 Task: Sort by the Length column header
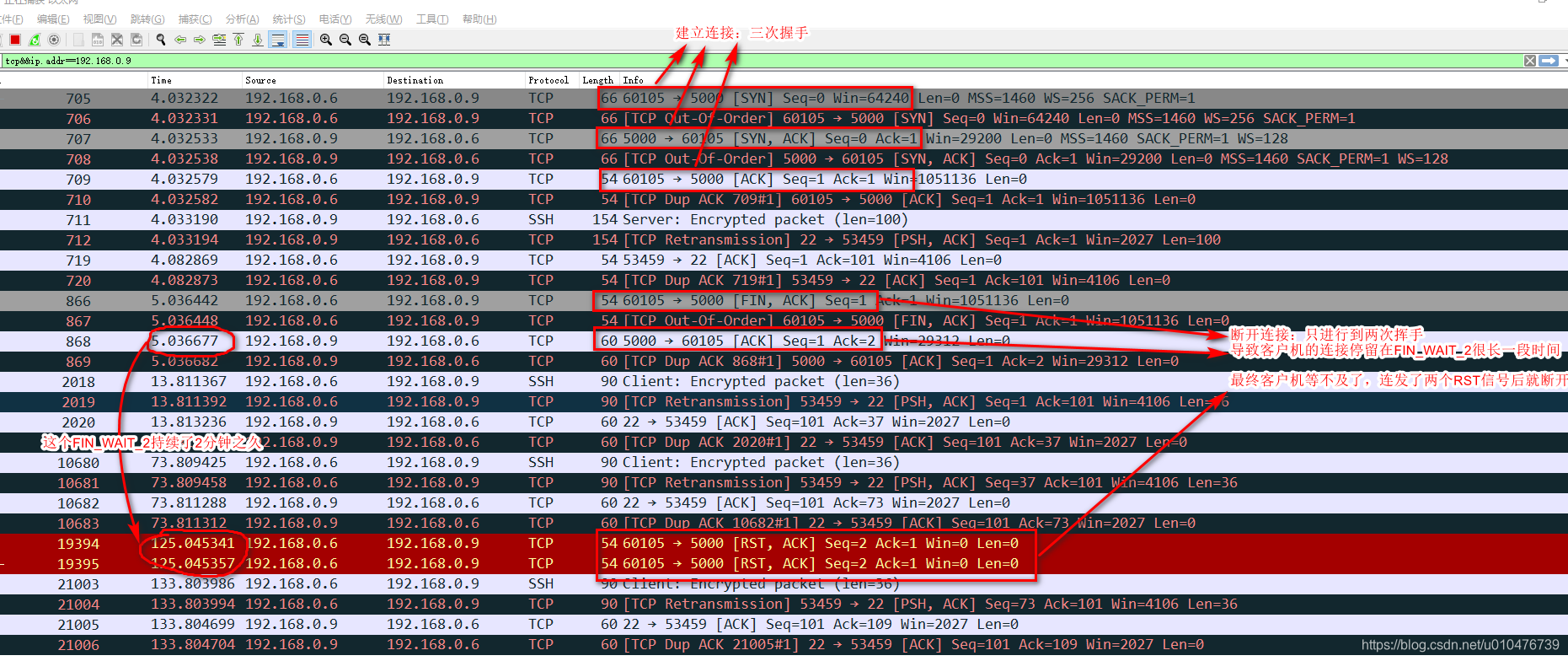[x=597, y=80]
